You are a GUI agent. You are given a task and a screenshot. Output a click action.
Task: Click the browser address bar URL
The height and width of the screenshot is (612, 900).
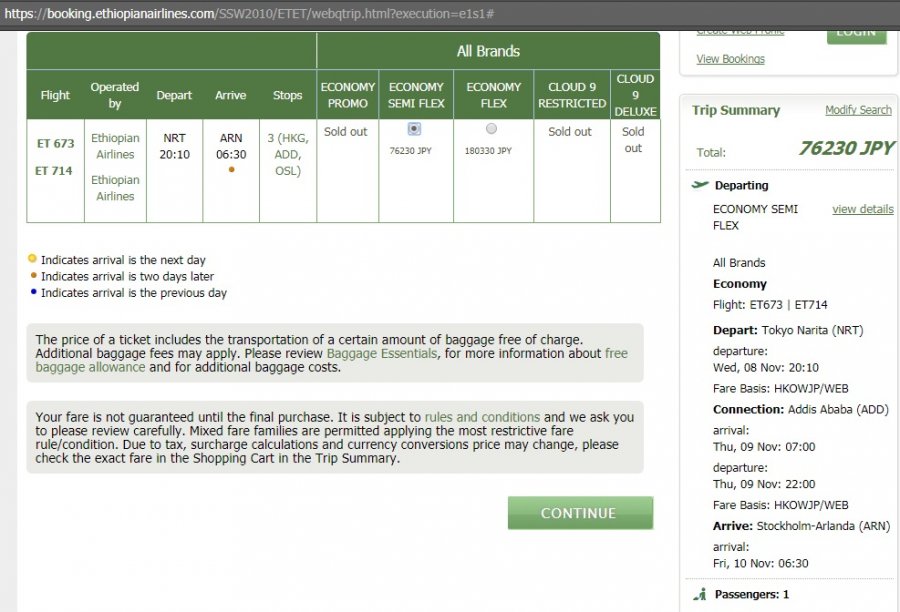click(250, 13)
